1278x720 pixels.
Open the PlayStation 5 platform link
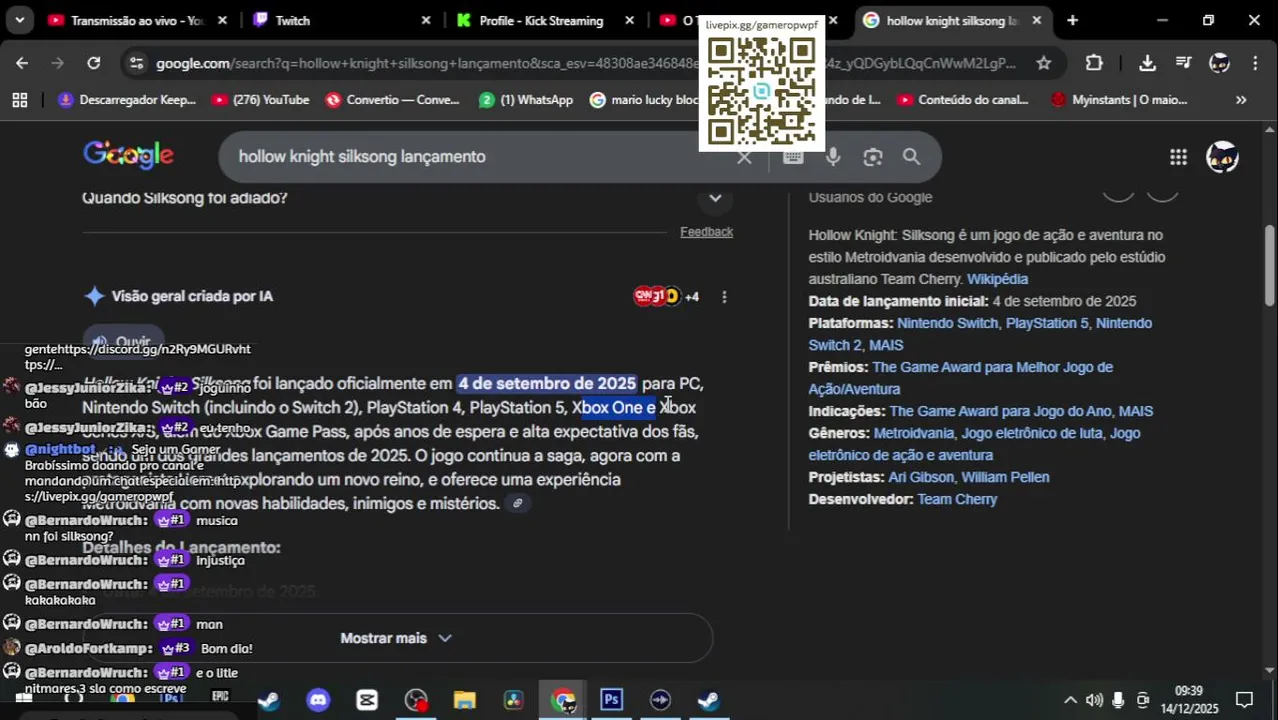click(x=1047, y=323)
